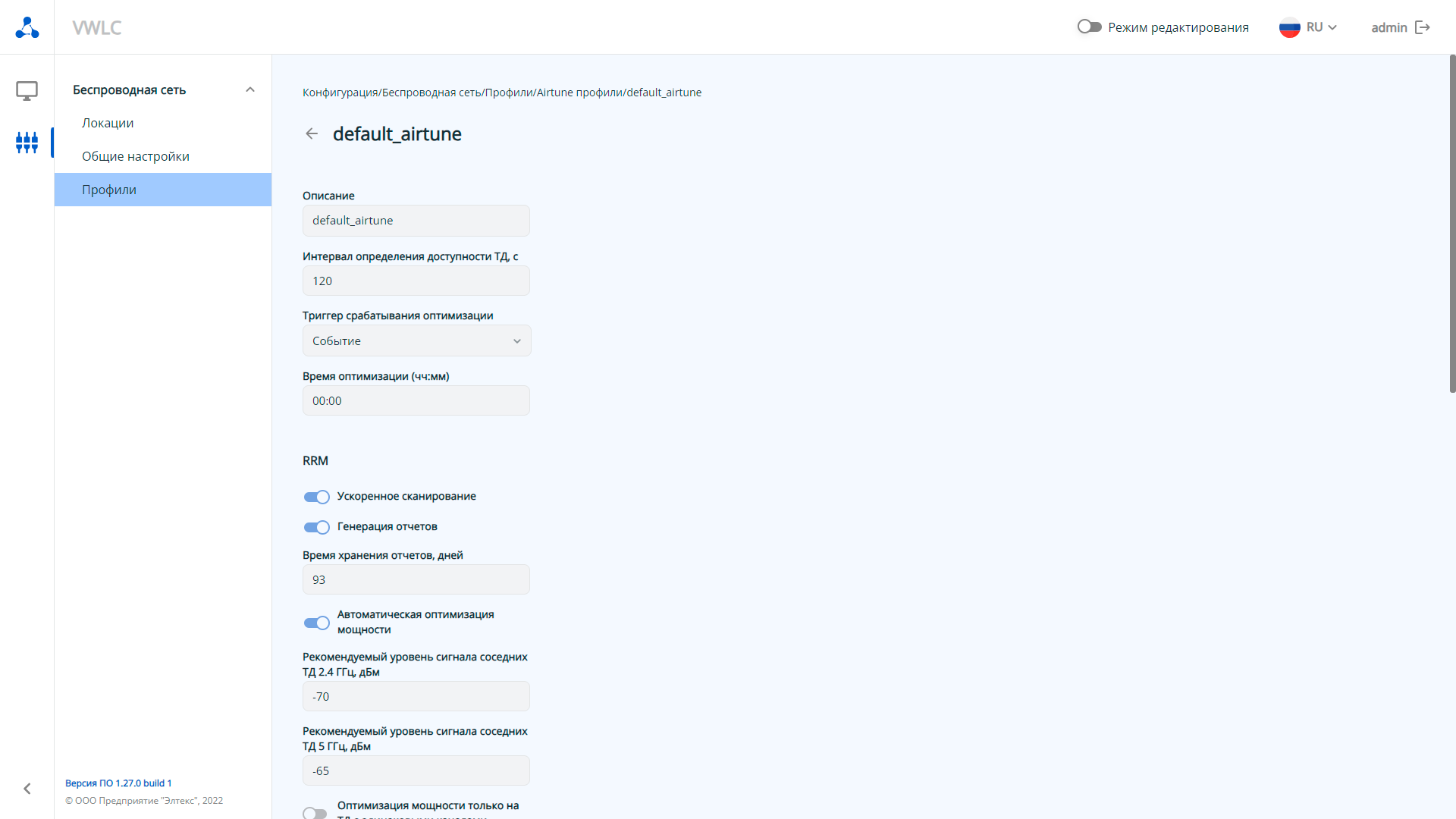Image resolution: width=1456 pixels, height=819 pixels.
Task: Click the back arrow beside default_airtune
Action: tap(312, 134)
